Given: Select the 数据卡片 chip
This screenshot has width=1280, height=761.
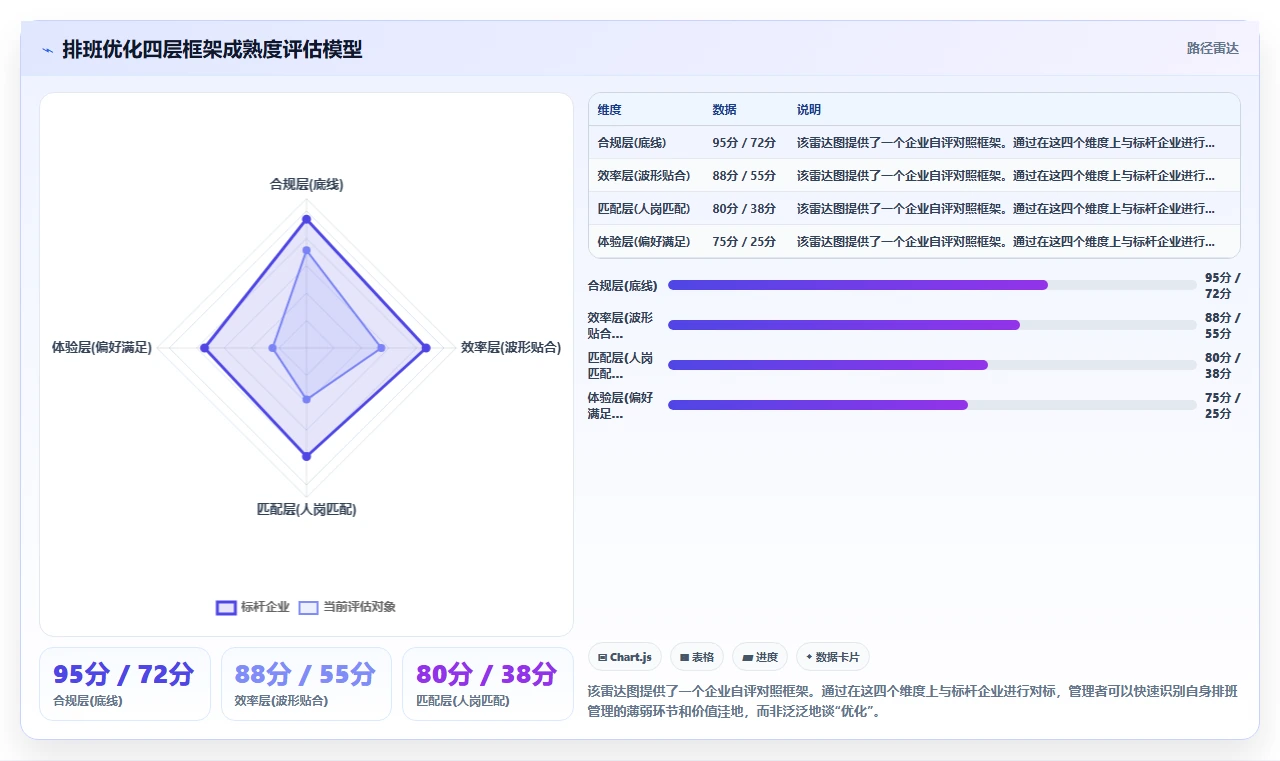Looking at the screenshot, I should [x=833, y=657].
